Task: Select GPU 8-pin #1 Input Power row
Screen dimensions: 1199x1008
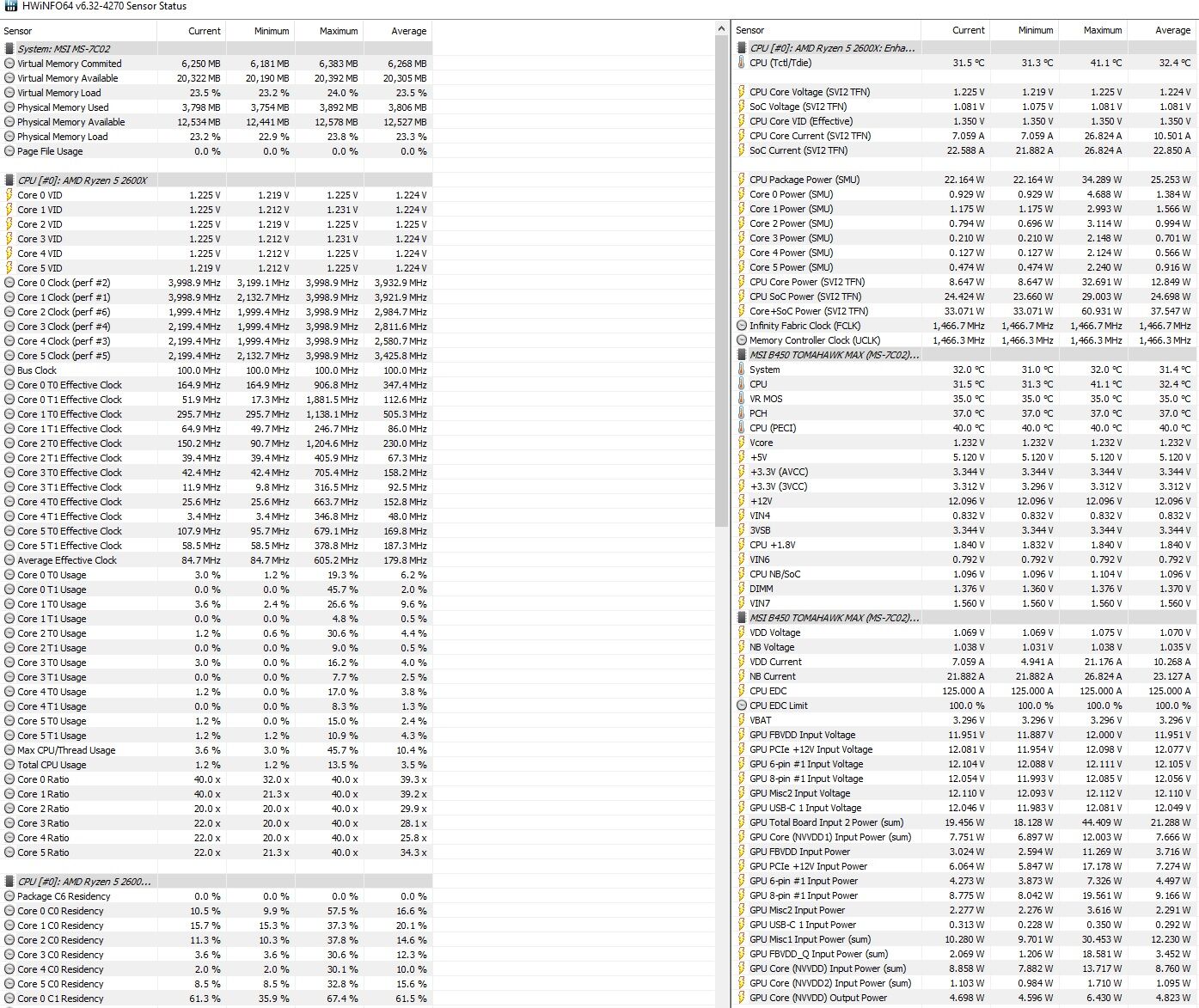Action: click(x=964, y=895)
